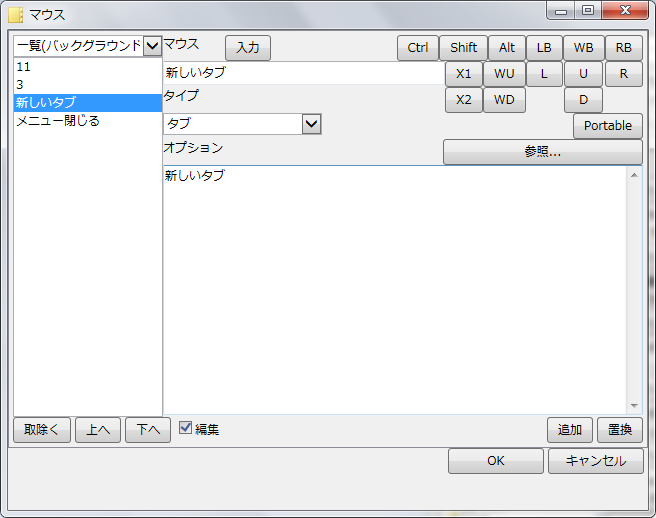The image size is (656, 518).
Task: Select the メニュー閉じる list entry
Action: pos(88,121)
